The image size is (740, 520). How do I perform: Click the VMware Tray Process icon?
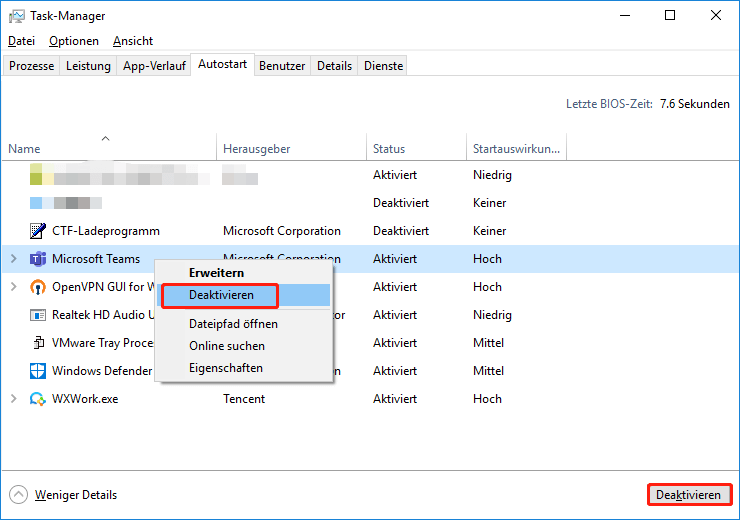39,343
